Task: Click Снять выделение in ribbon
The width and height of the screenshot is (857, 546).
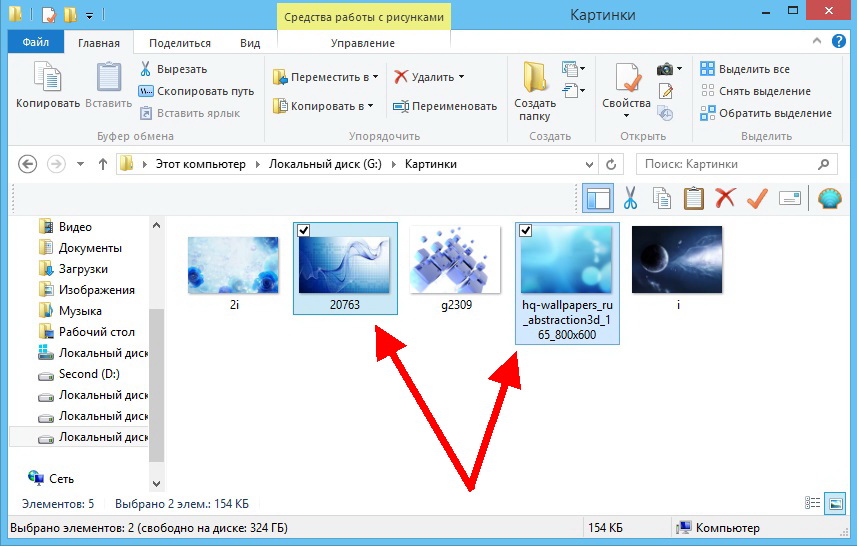Action: [x=755, y=91]
